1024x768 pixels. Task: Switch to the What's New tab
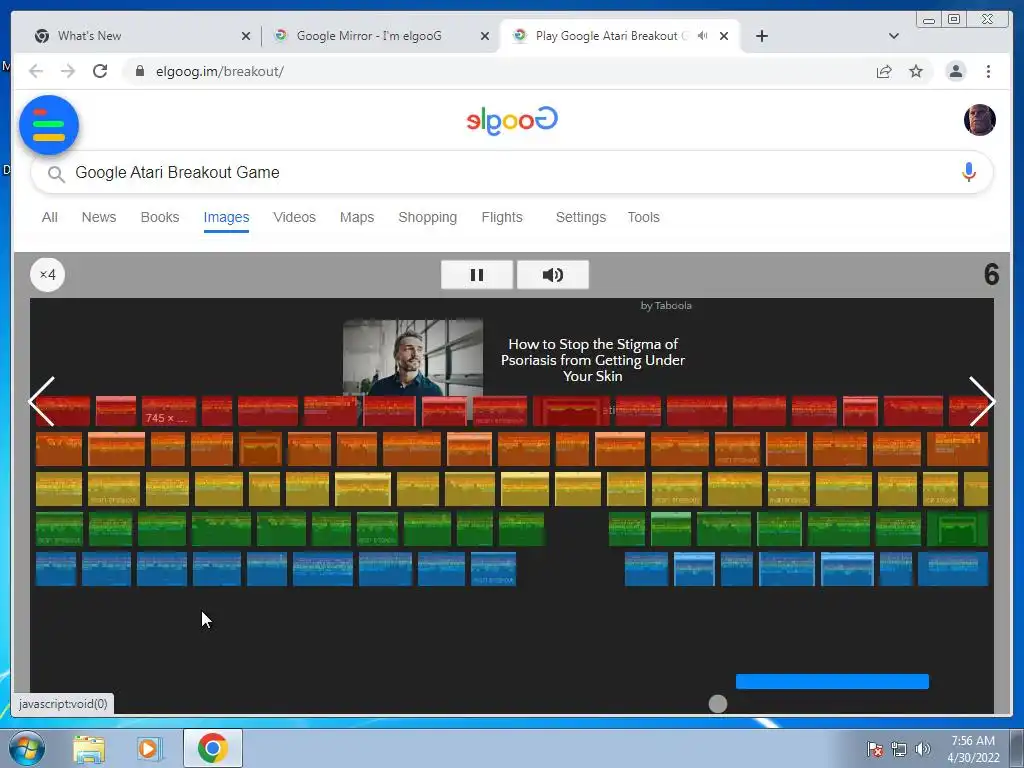(x=142, y=36)
